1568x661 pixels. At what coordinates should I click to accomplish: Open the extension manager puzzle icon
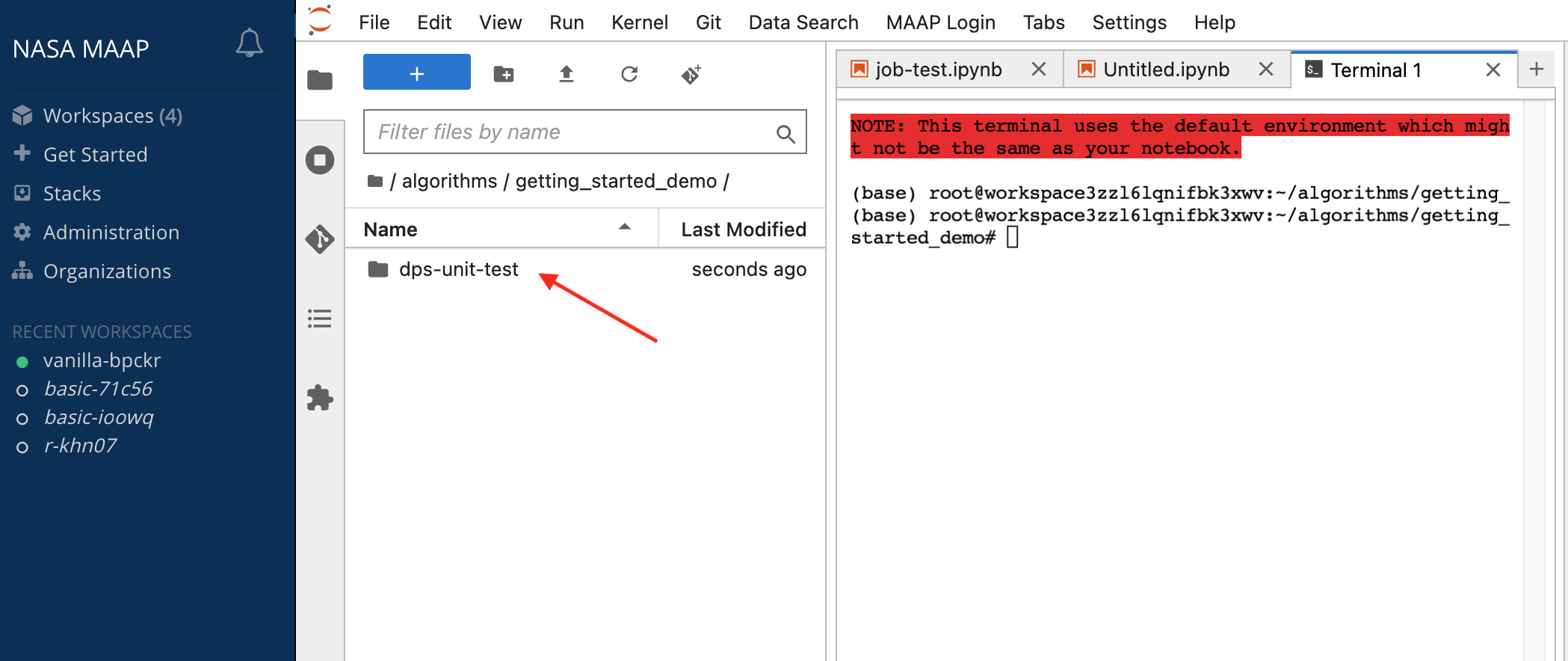click(320, 398)
